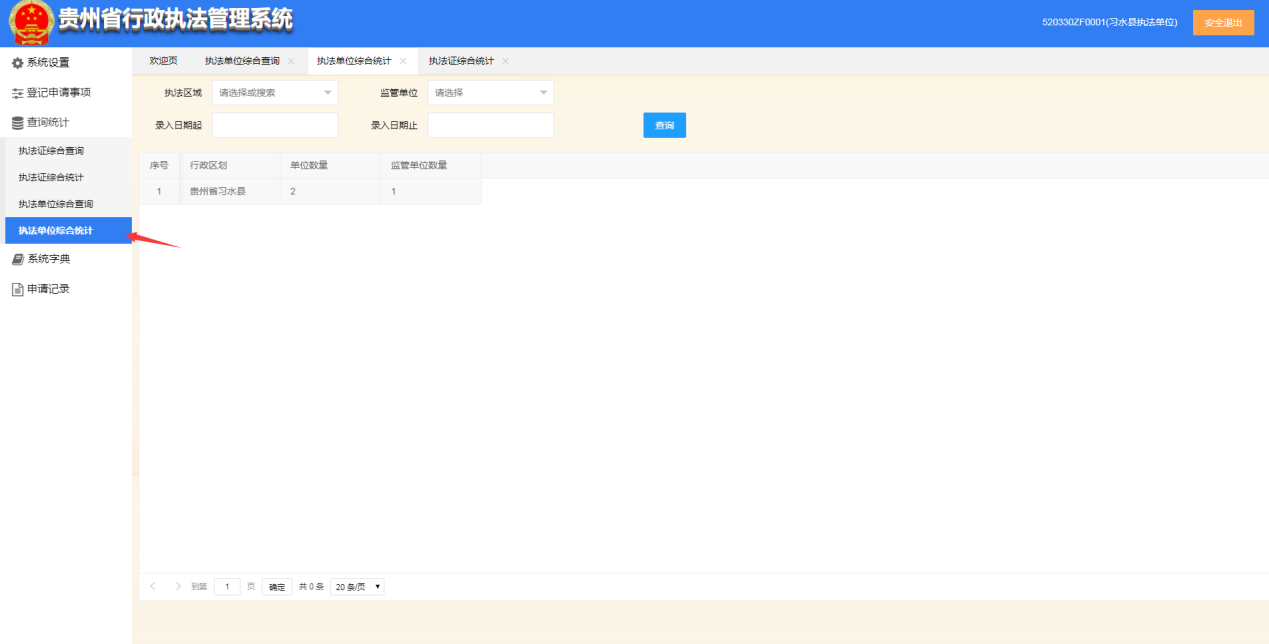Click the national emblem logo in header
The image size is (1269, 644).
[31, 22]
